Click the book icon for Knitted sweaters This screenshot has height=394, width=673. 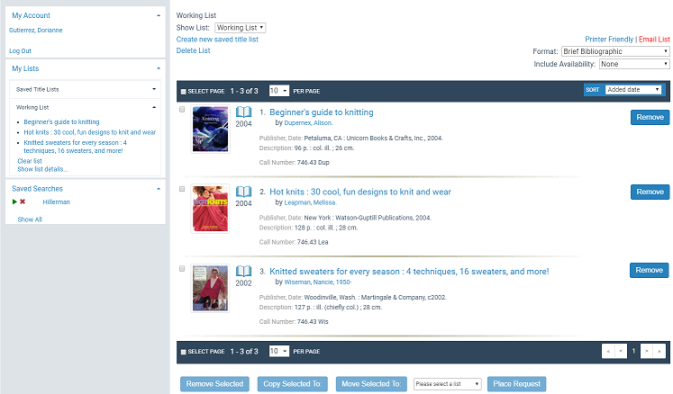243,271
